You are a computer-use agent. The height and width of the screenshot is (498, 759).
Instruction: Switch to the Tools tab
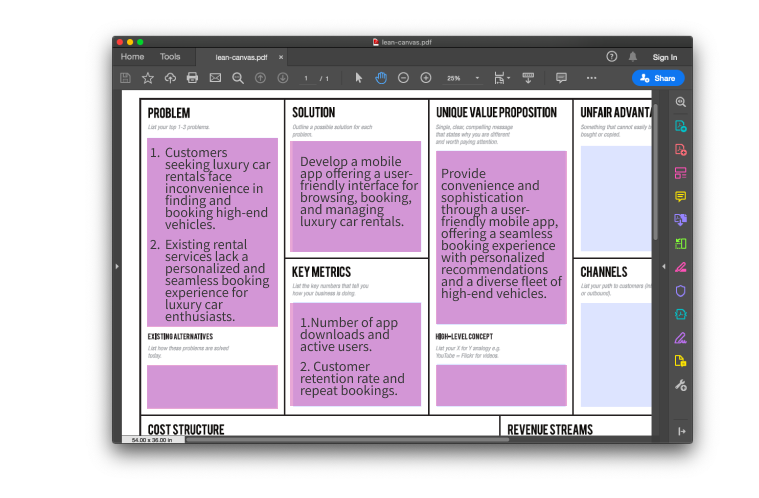(170, 57)
